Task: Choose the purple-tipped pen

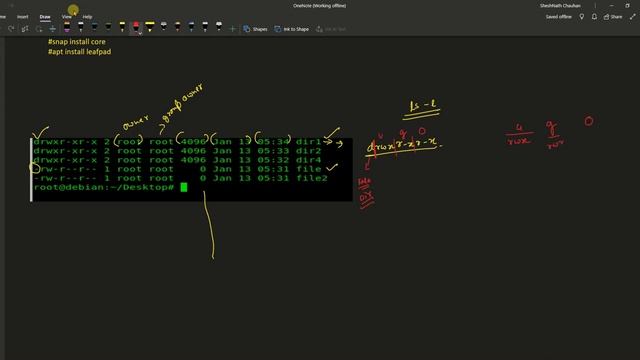Action: (x=67, y=27)
